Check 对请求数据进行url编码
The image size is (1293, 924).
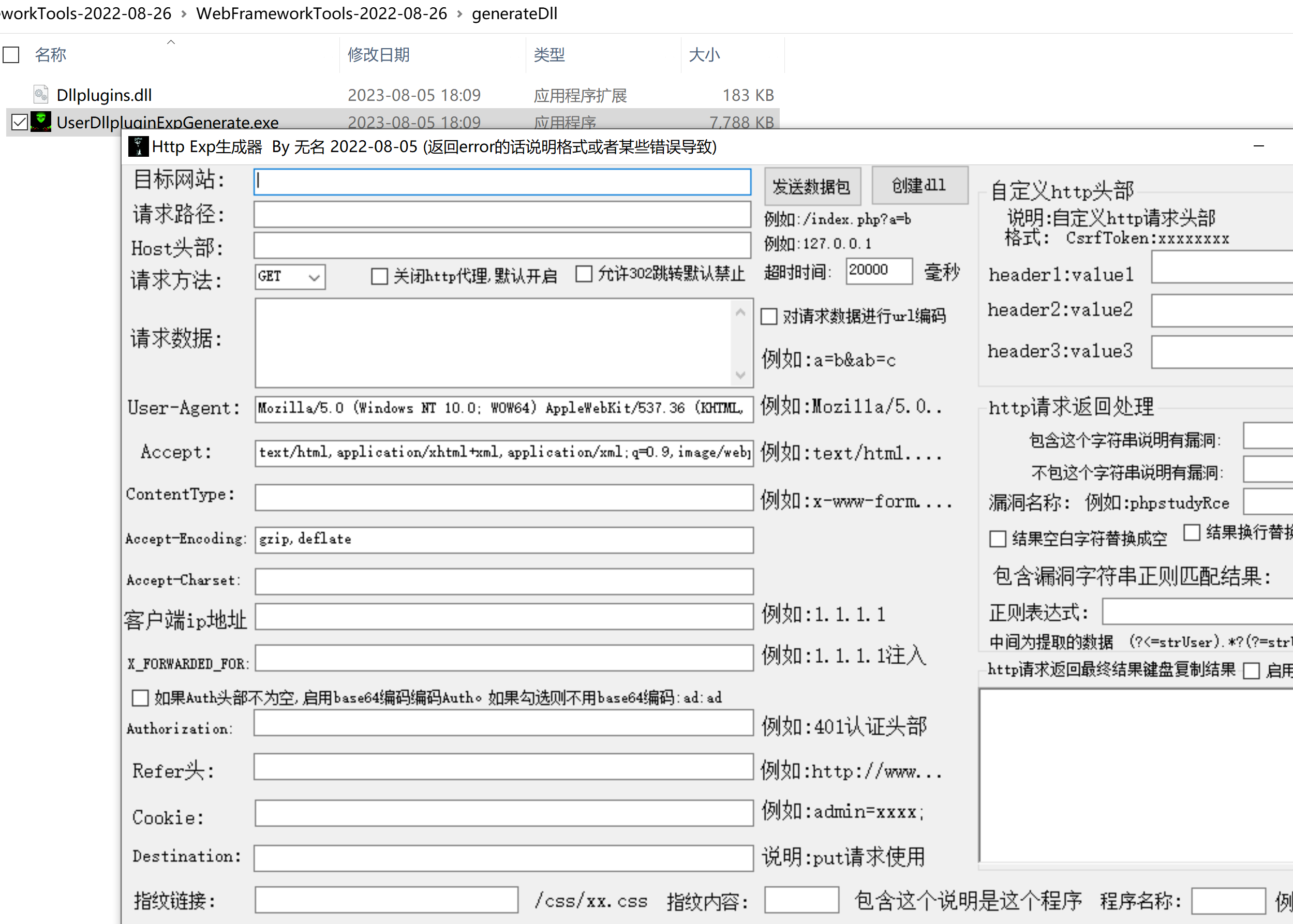coord(769,316)
